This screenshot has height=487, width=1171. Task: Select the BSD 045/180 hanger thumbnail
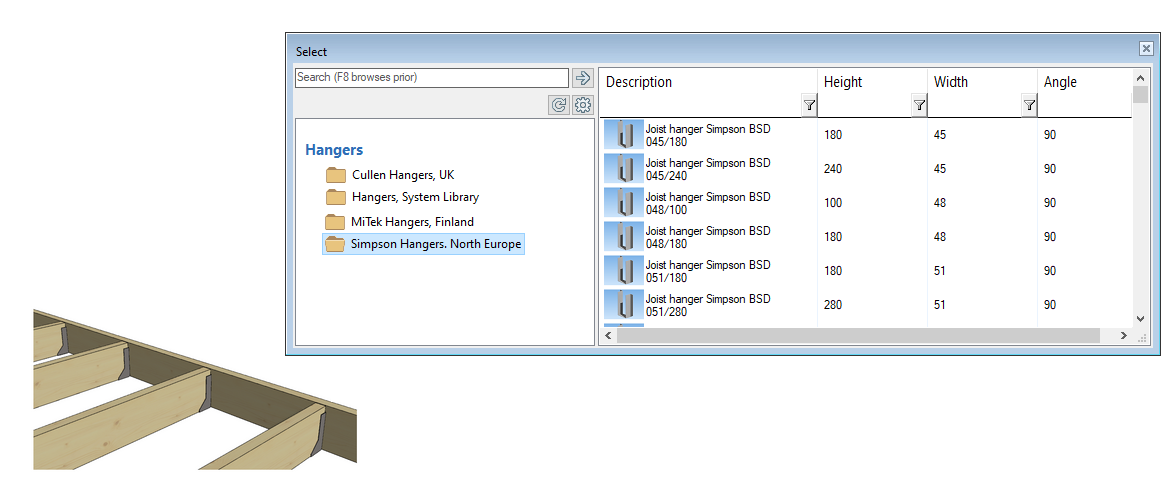pos(624,135)
